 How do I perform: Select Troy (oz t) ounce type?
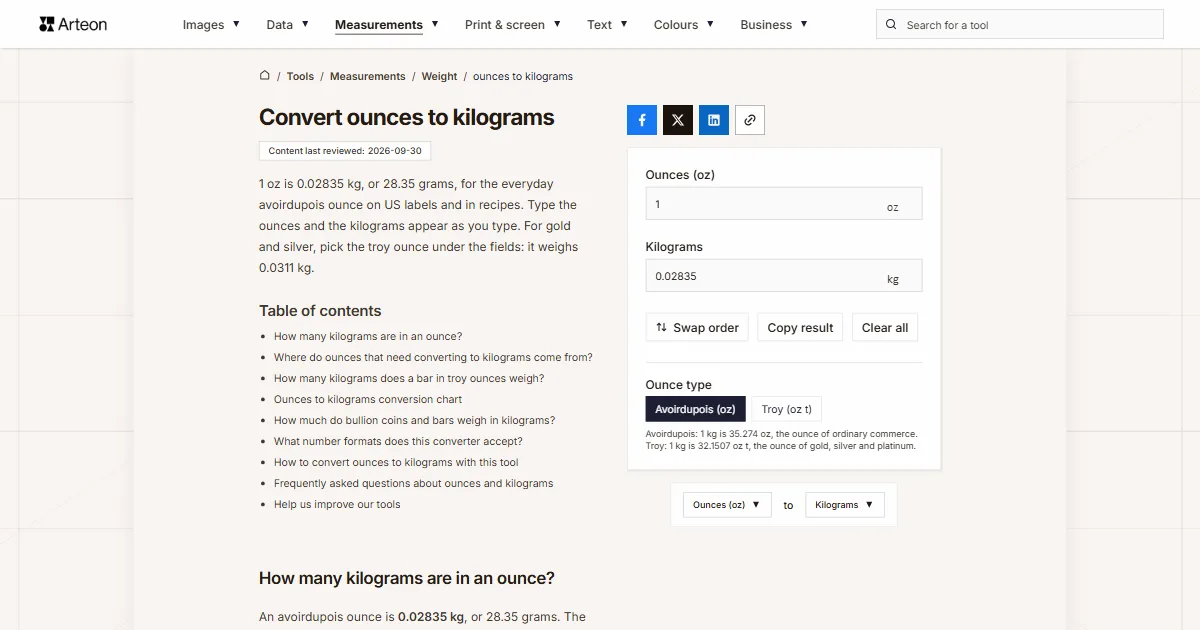click(787, 409)
